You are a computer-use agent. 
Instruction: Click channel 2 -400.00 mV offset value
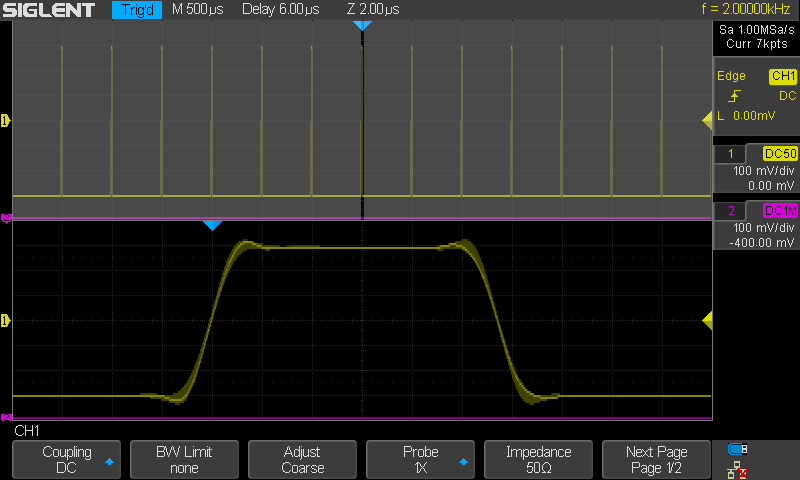click(x=762, y=243)
